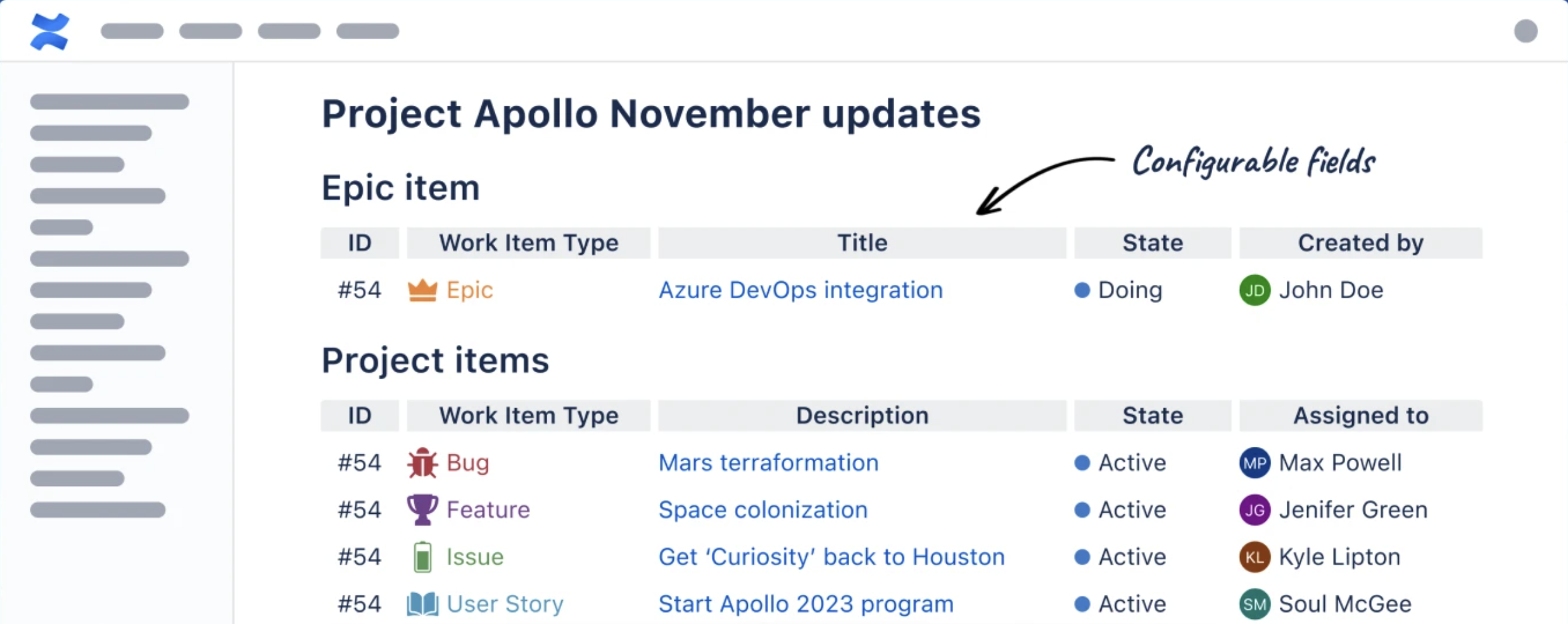The image size is (1568, 624).
Task: Click Max Powell's avatar badge
Action: 1255,463
